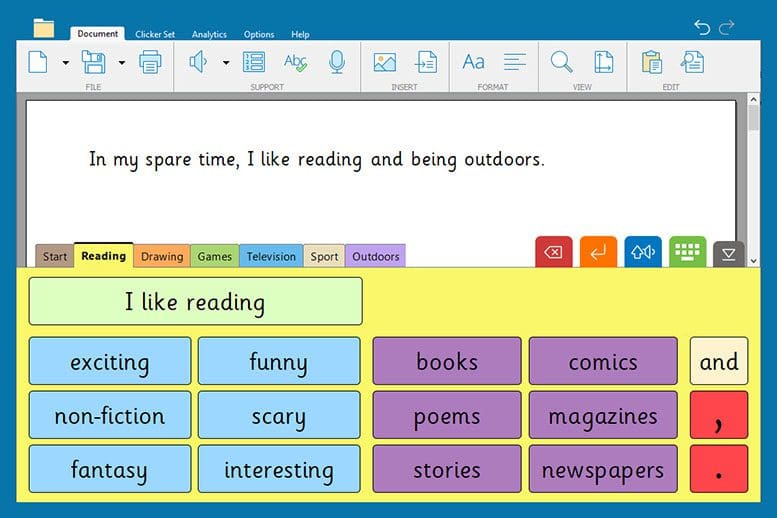This screenshot has height=518, width=777.
Task: Click the magnifying glass zoom icon
Action: click(x=561, y=62)
